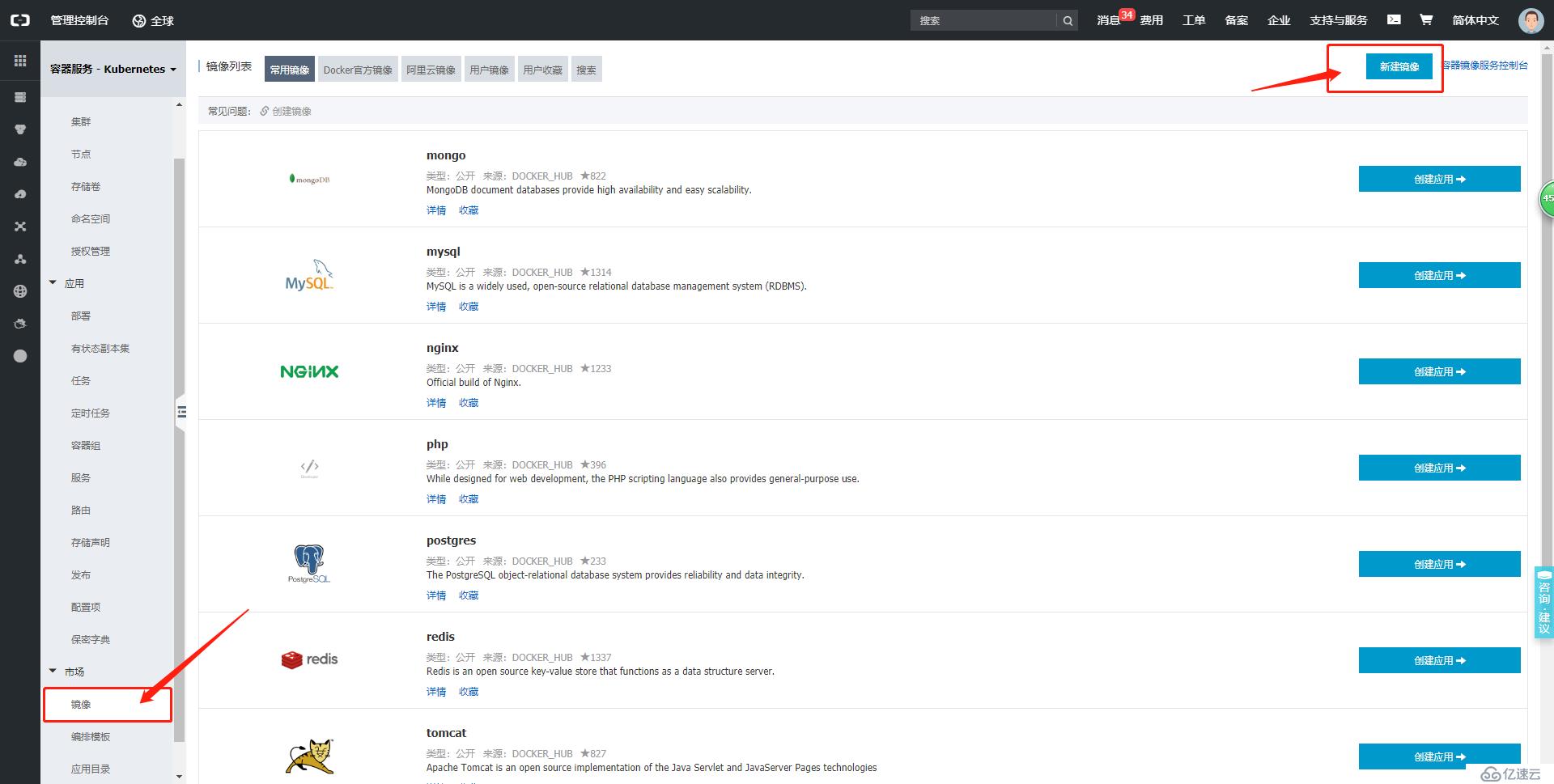Open 详情 link for mongo
The width and height of the screenshot is (1554, 784).
click(436, 210)
